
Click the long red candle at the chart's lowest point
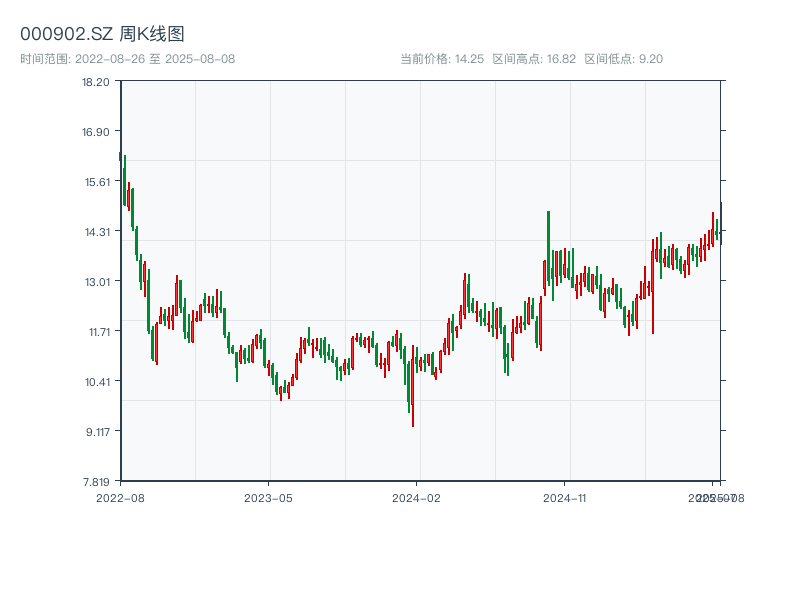point(412,392)
